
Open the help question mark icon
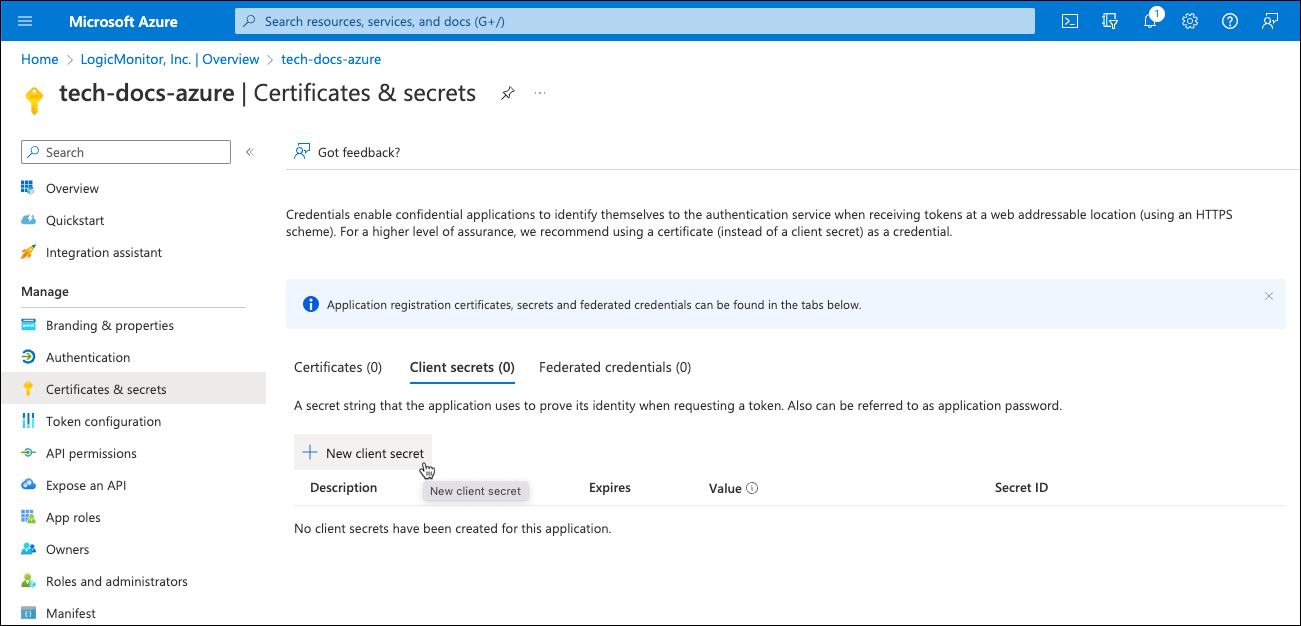point(1230,21)
